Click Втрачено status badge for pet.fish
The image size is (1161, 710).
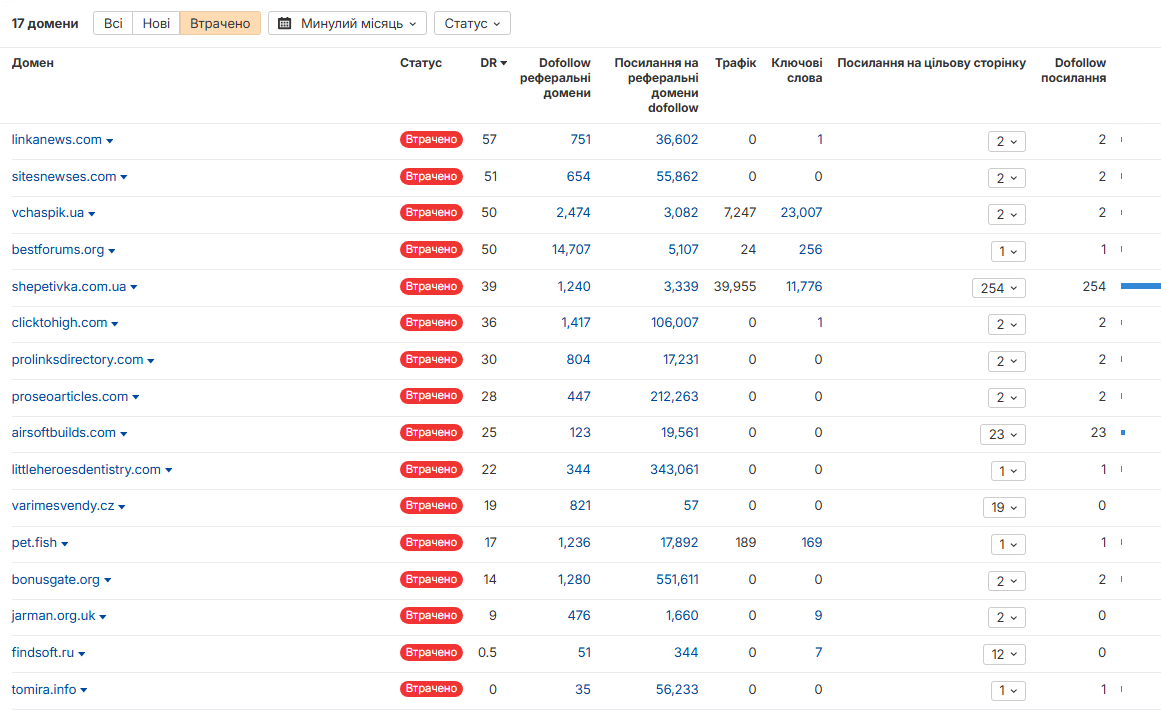point(431,543)
